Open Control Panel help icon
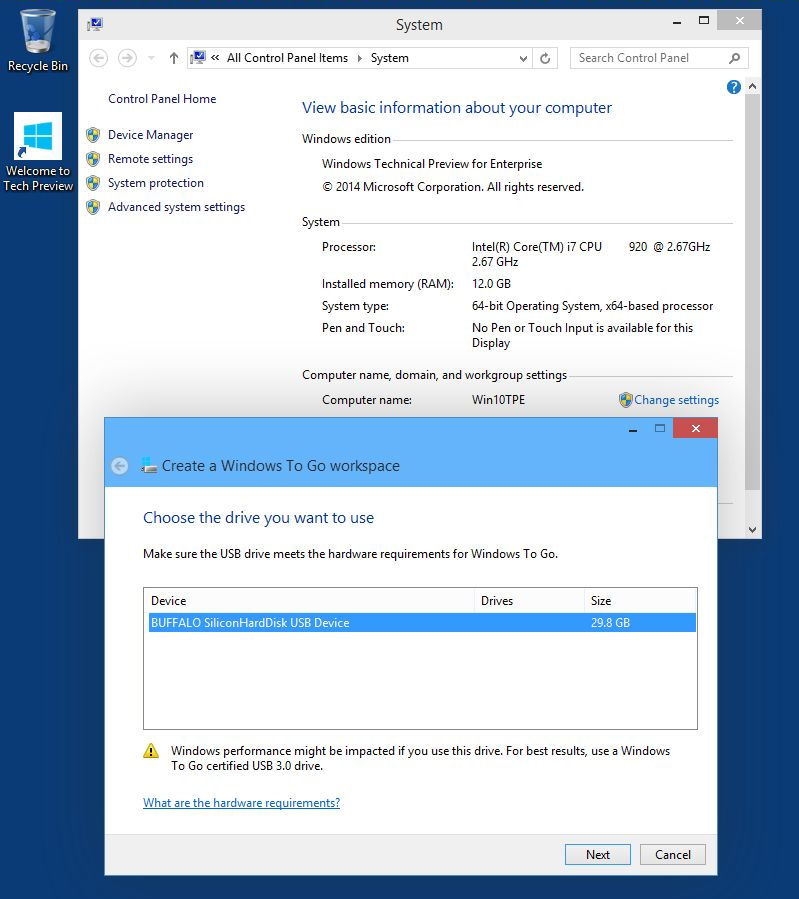Viewport: 799px width, 899px height. (734, 87)
